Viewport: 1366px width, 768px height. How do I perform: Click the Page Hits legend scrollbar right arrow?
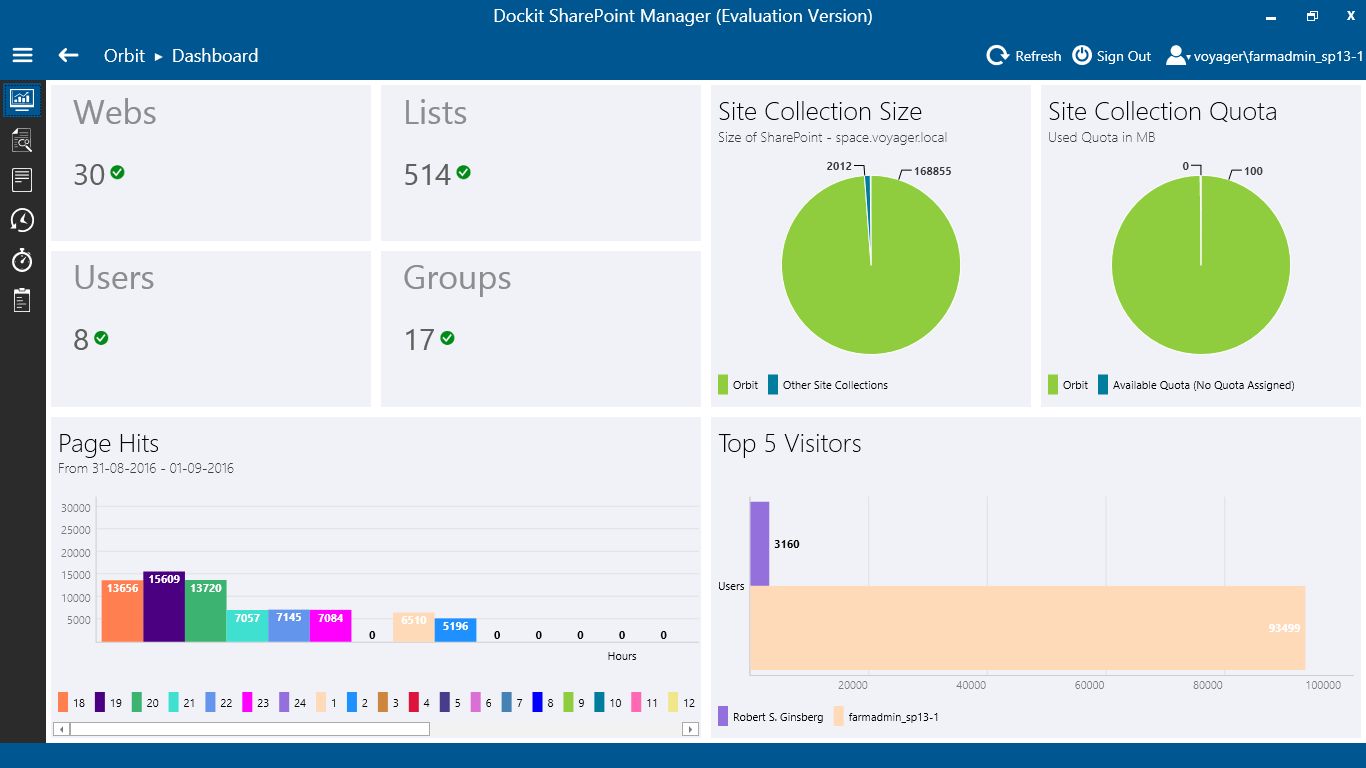pyautogui.click(x=689, y=729)
